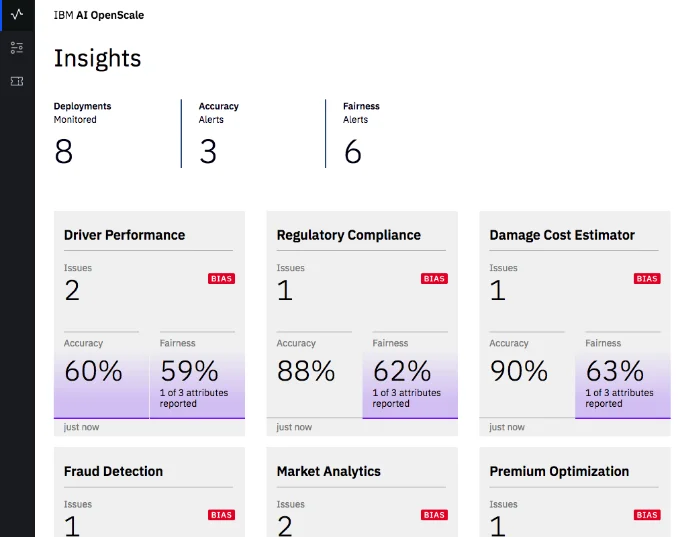
Task: Open the support ticket icon in sidebar
Action: pyautogui.click(x=17, y=81)
